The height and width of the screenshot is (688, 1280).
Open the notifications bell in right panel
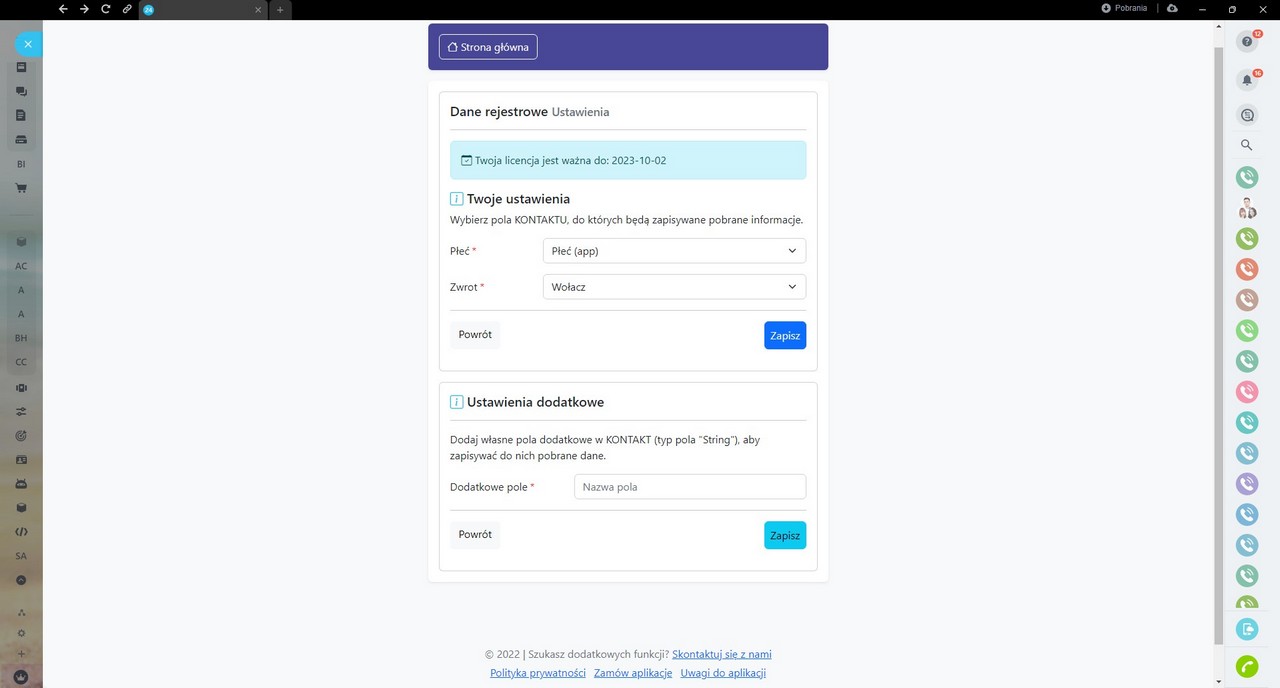1246,79
